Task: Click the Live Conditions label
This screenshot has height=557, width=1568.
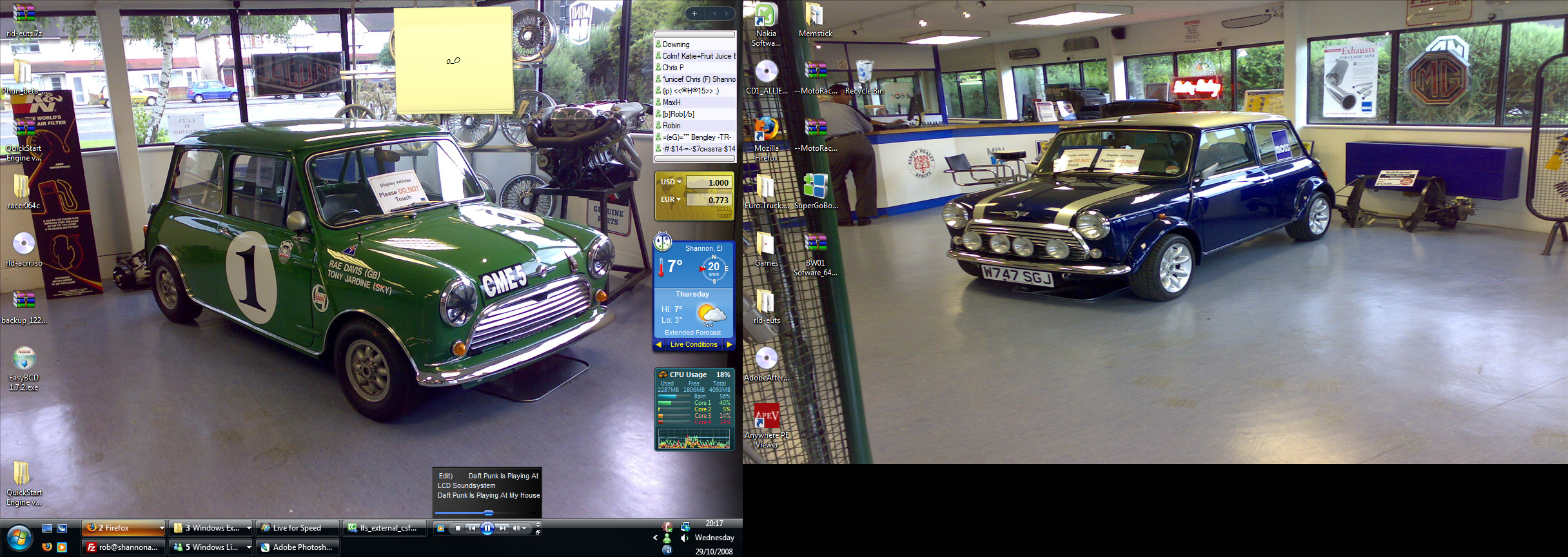Action: (x=694, y=344)
